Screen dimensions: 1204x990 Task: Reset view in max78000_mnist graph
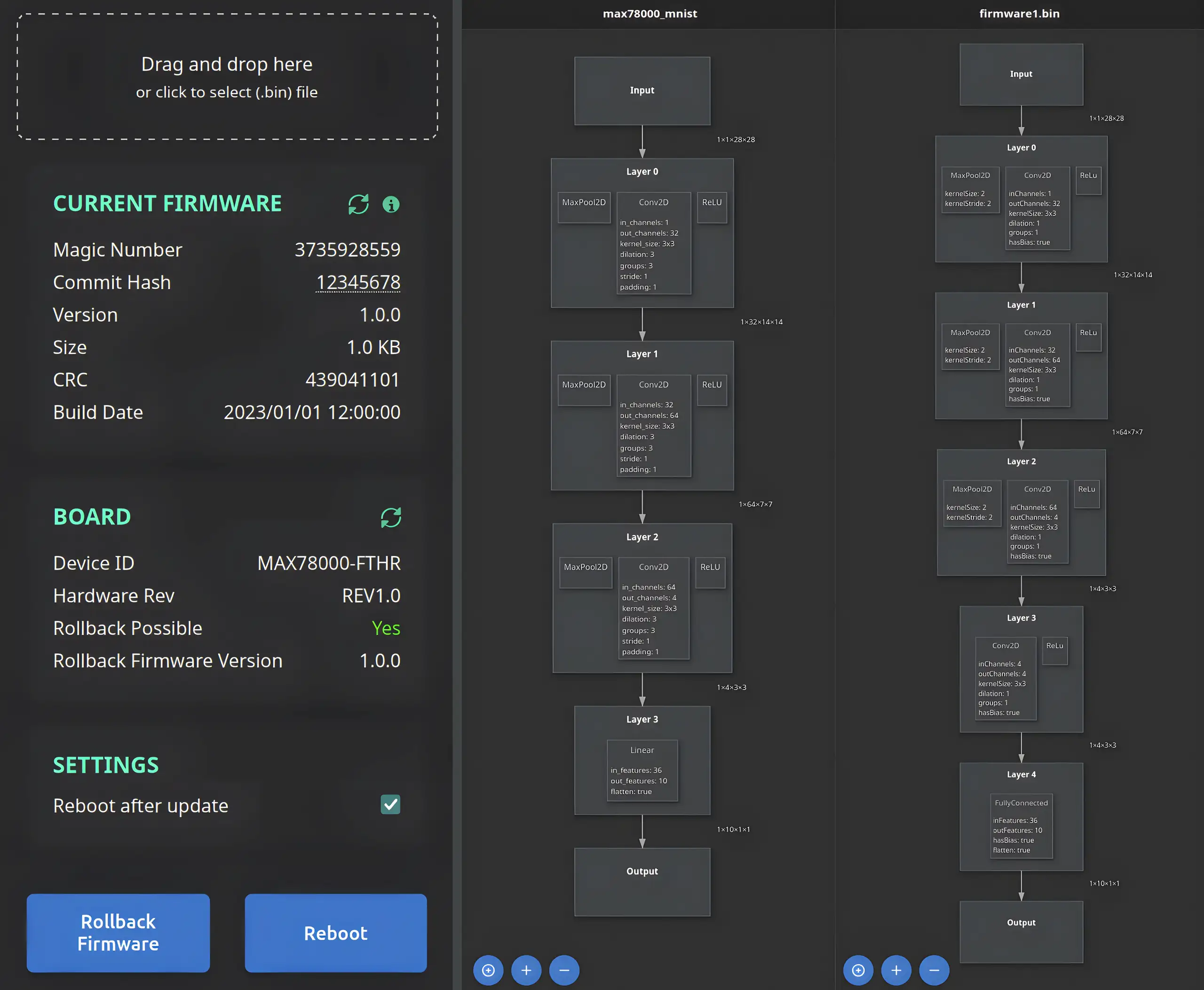click(x=488, y=970)
